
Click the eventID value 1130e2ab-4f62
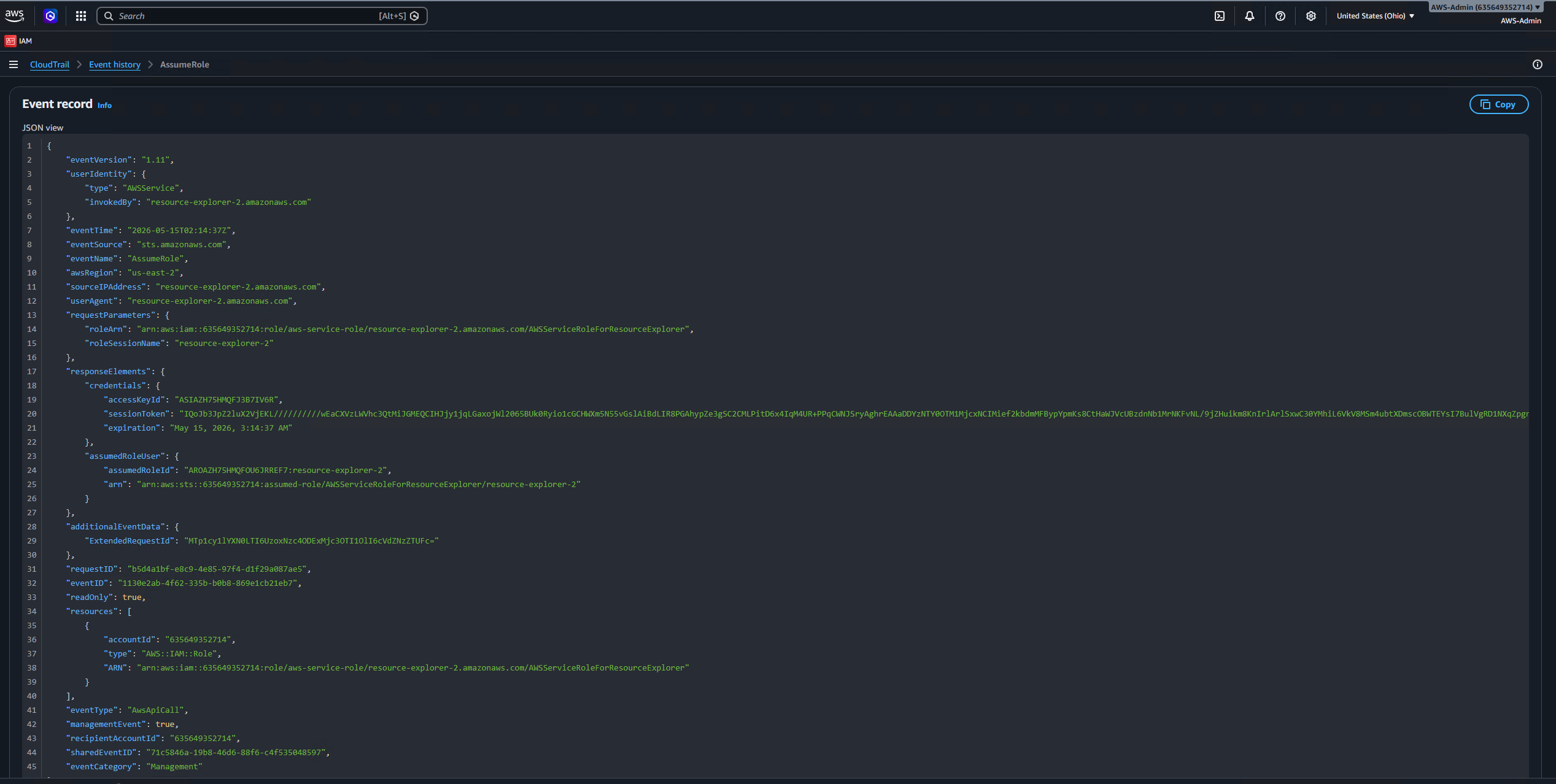click(x=207, y=583)
